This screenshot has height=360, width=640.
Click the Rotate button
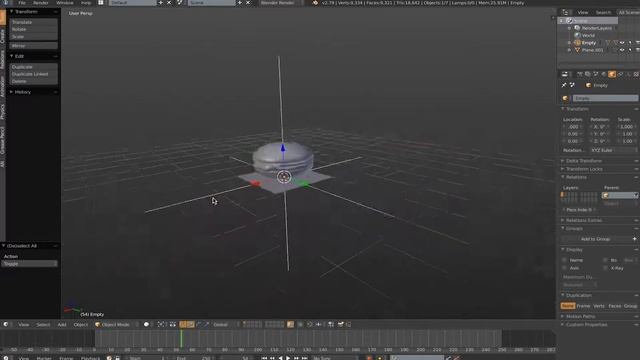pos(33,29)
